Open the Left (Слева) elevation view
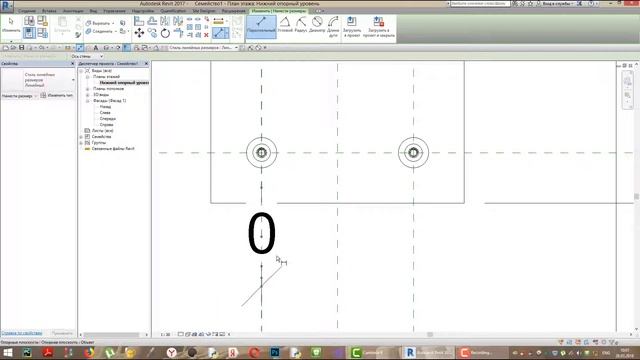The image size is (640, 360). [105, 113]
